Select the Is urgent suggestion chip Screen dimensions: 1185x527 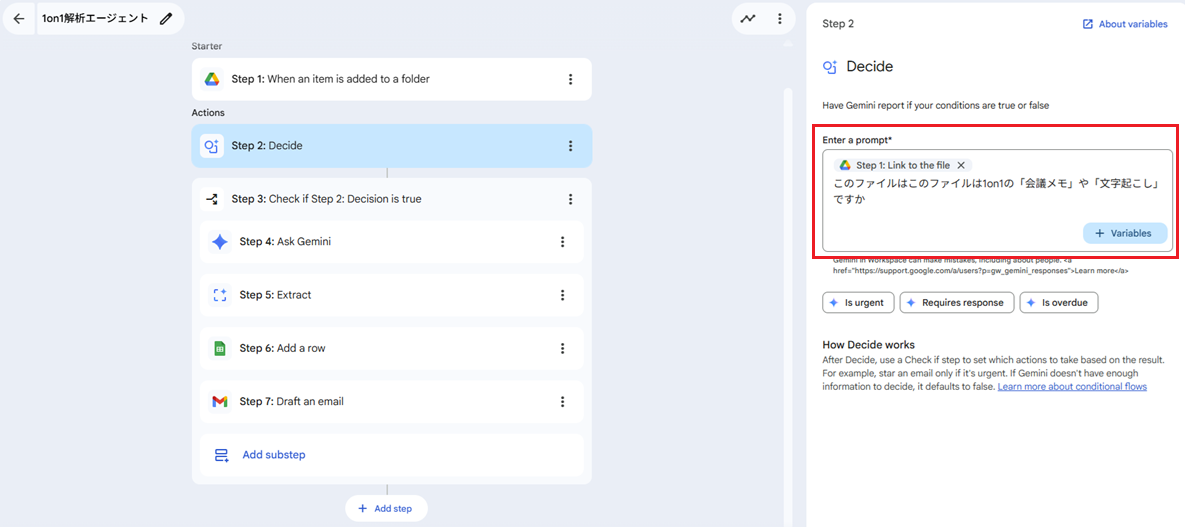click(x=857, y=302)
